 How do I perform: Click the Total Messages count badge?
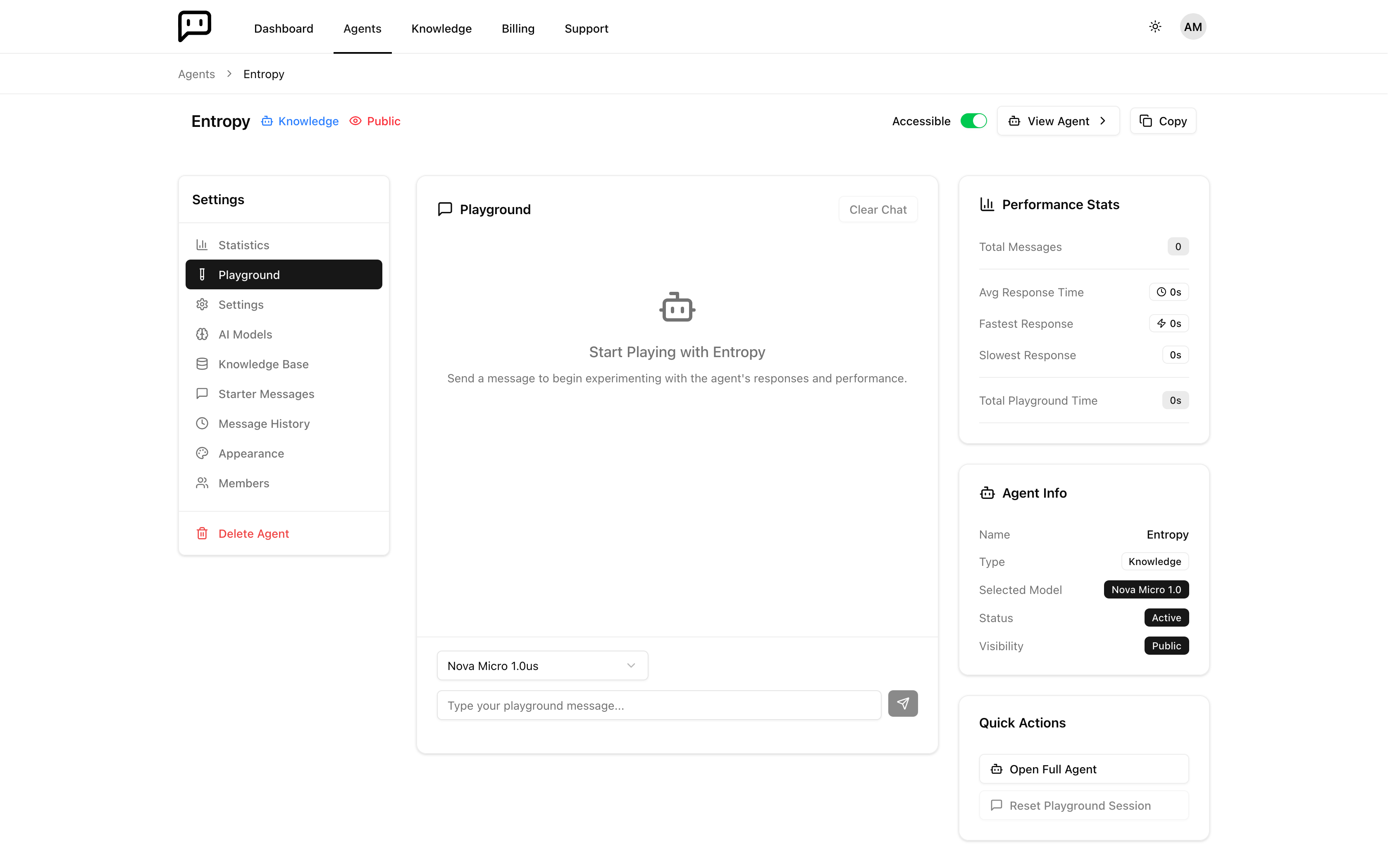pyautogui.click(x=1178, y=247)
